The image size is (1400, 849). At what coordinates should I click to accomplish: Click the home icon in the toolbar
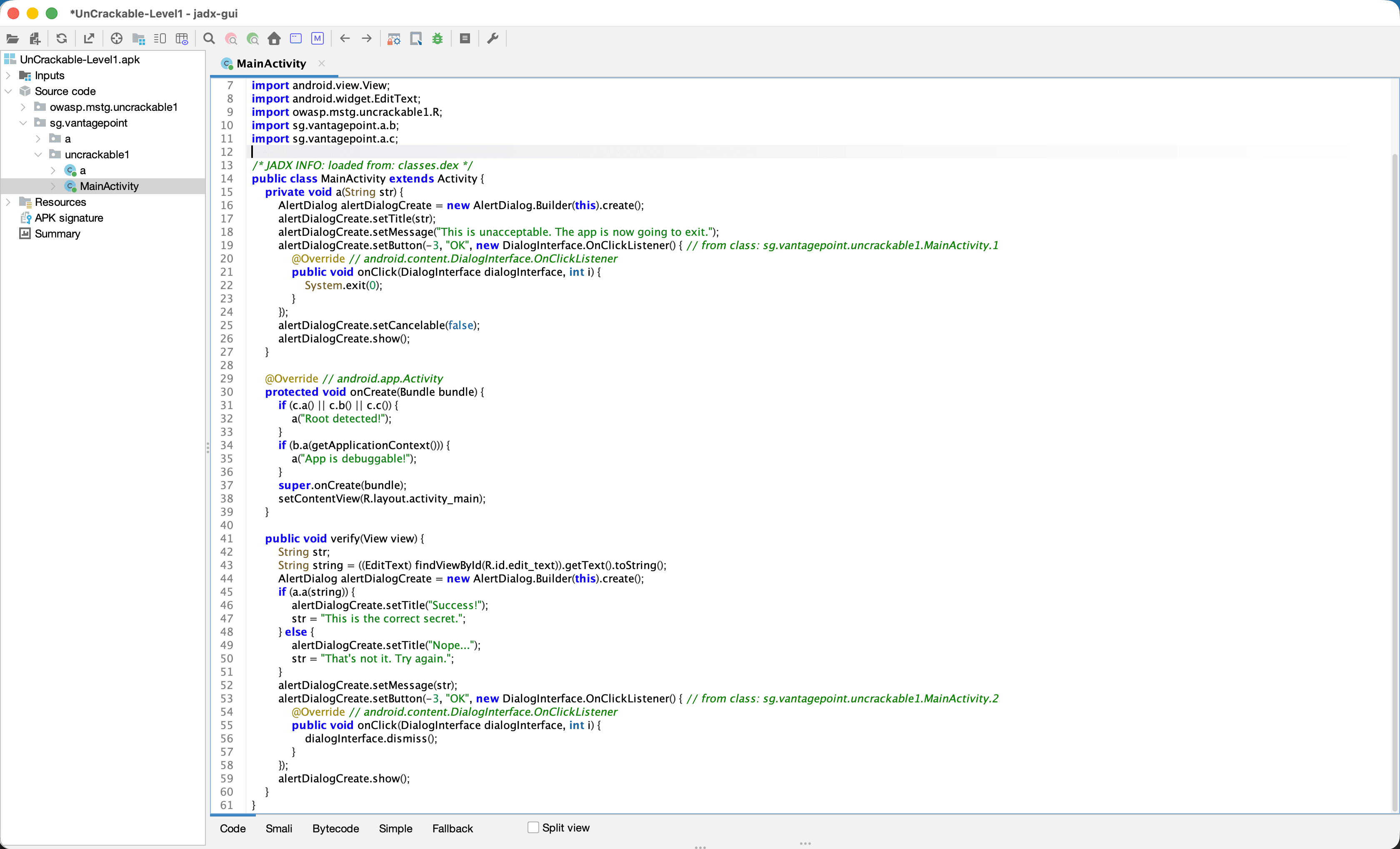(x=275, y=39)
